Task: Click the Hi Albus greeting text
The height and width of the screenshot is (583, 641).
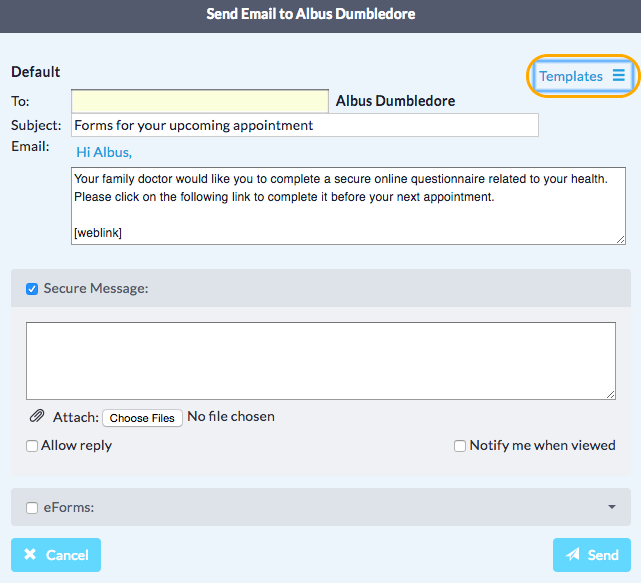Action: [x=104, y=152]
